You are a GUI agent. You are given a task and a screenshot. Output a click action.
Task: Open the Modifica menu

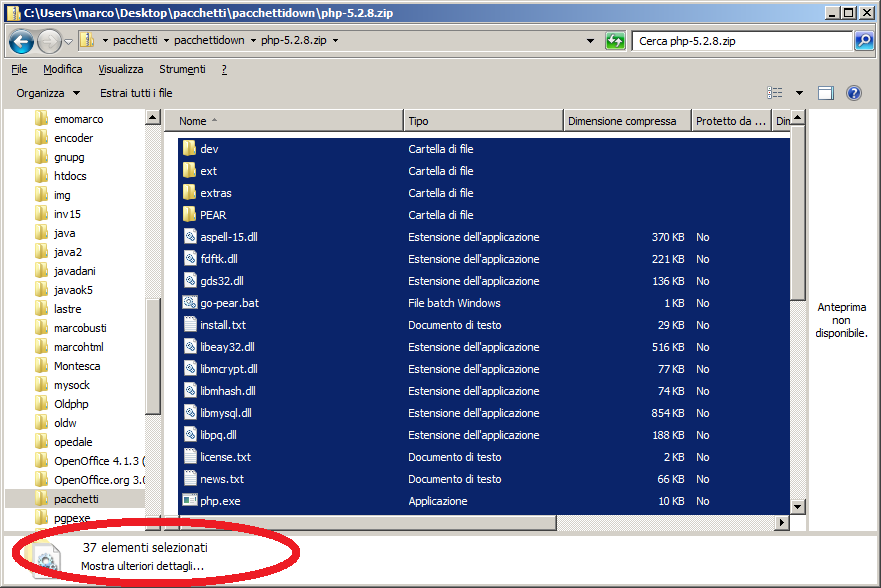point(63,69)
